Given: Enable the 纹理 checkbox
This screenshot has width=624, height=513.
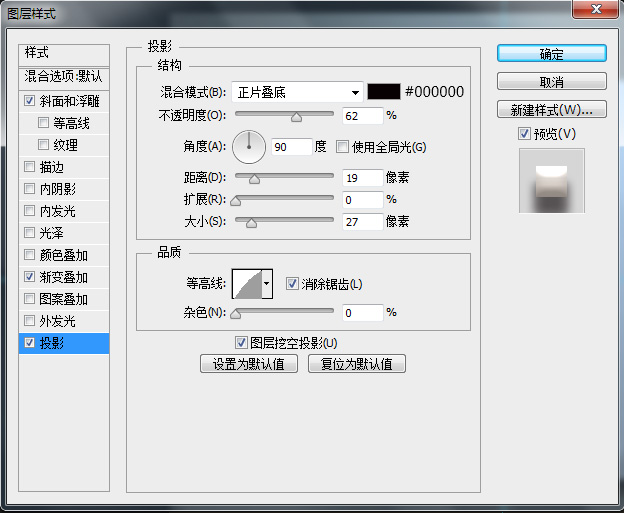Looking at the screenshot, I should [x=43, y=144].
